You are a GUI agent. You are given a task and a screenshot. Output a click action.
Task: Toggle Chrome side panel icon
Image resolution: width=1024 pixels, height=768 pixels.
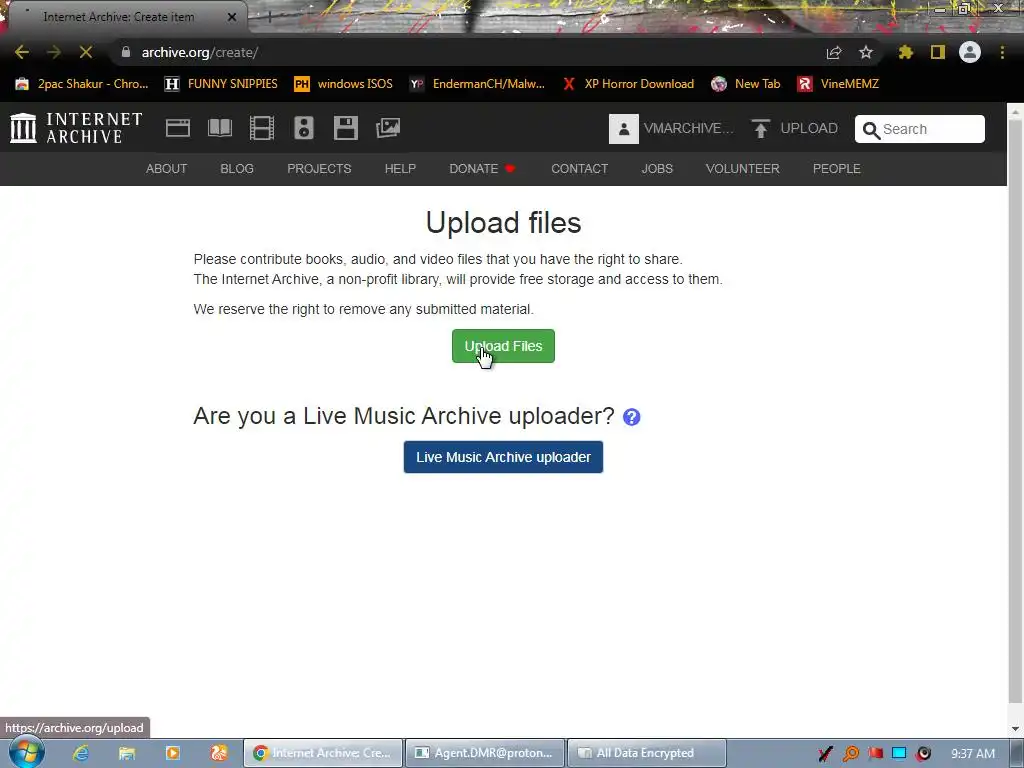point(938,52)
